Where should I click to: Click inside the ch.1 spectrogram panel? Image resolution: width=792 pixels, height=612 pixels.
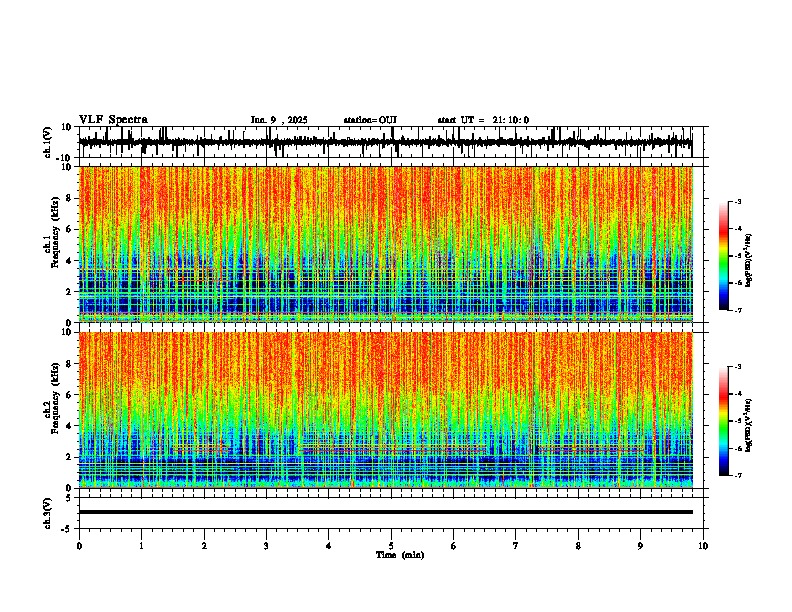click(386, 244)
